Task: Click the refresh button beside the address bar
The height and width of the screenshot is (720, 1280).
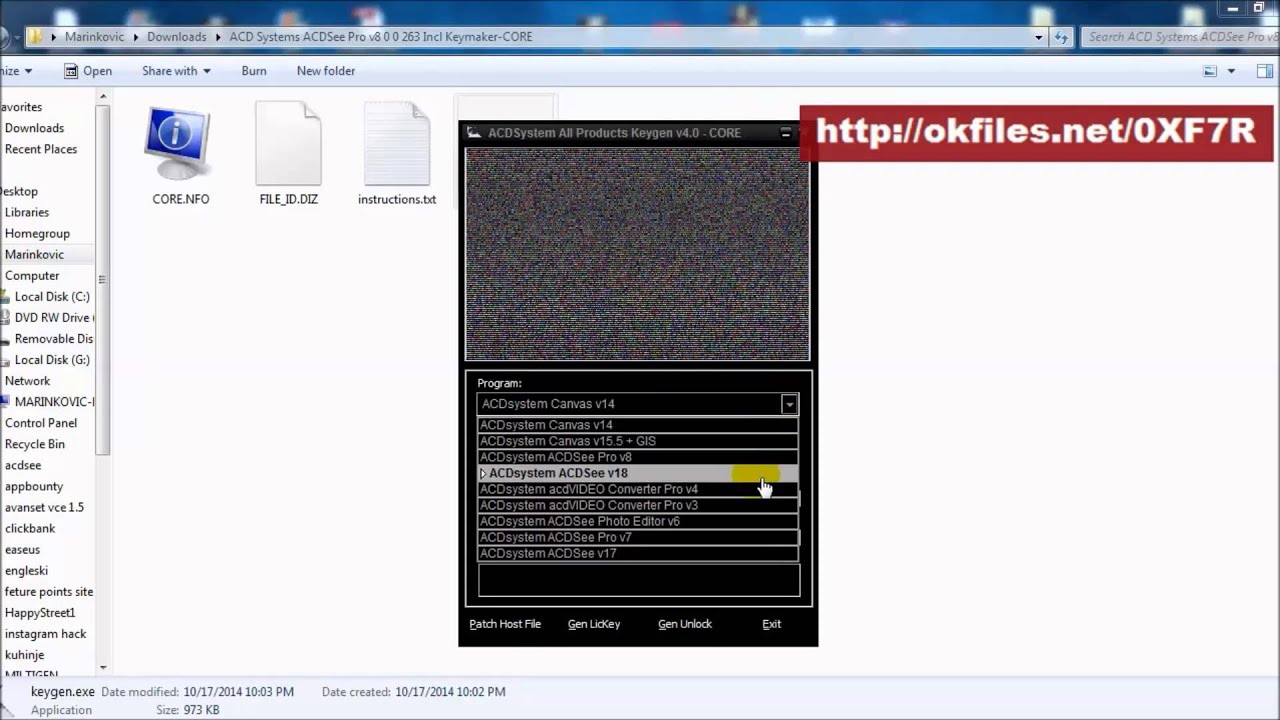Action: coord(1062,37)
